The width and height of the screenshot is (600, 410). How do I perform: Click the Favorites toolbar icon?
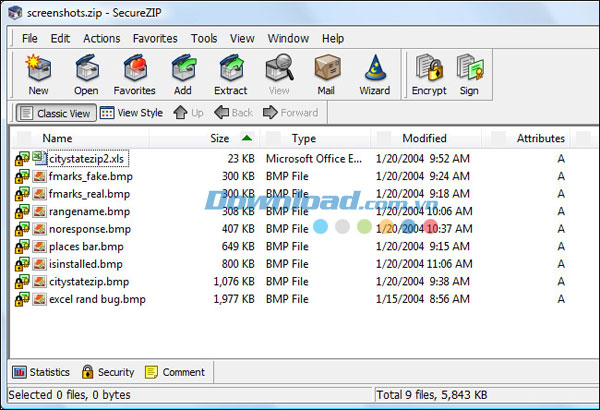click(134, 75)
